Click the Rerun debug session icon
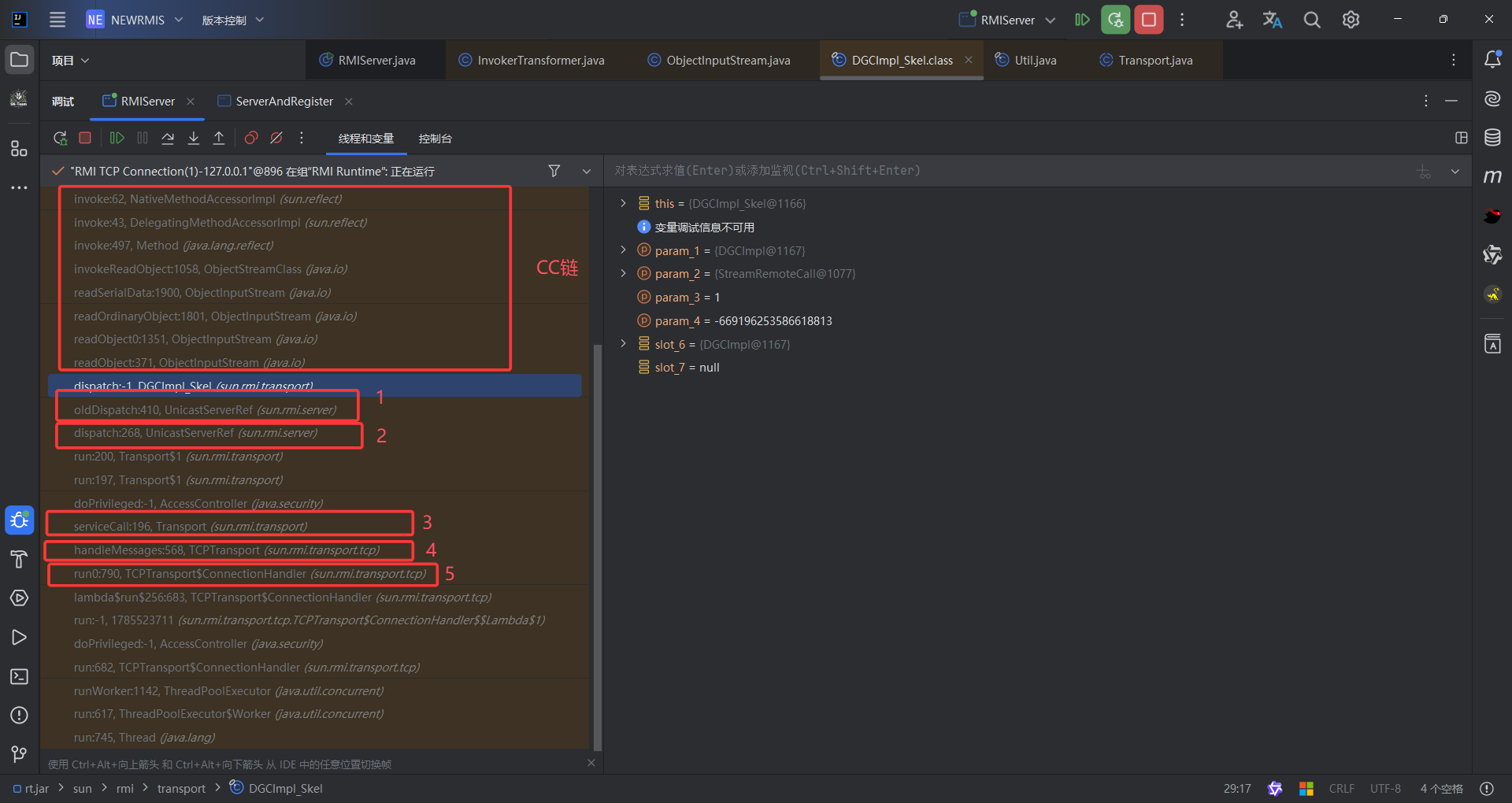The width and height of the screenshot is (1512, 803). [x=60, y=138]
